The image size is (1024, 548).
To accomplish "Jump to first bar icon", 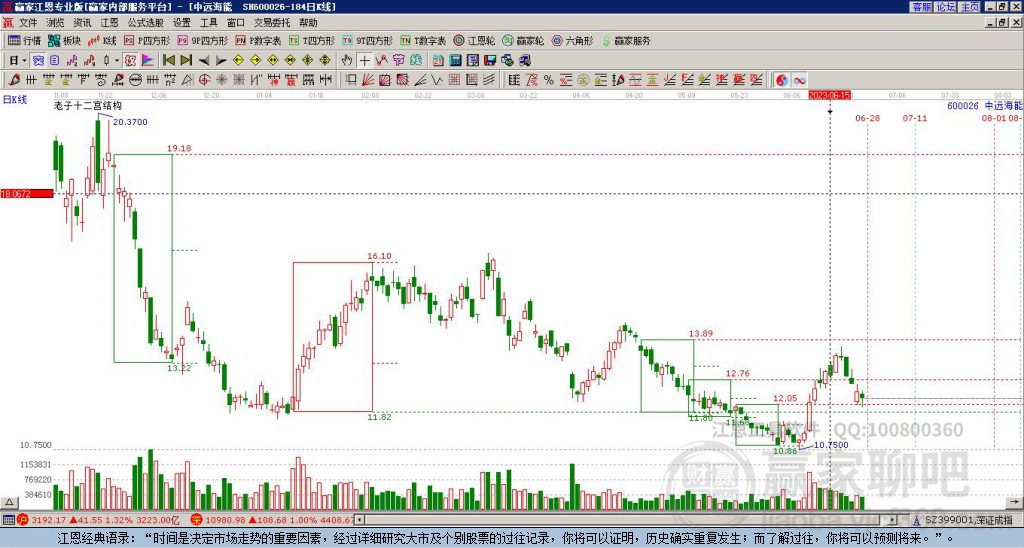I will (x=168, y=60).
